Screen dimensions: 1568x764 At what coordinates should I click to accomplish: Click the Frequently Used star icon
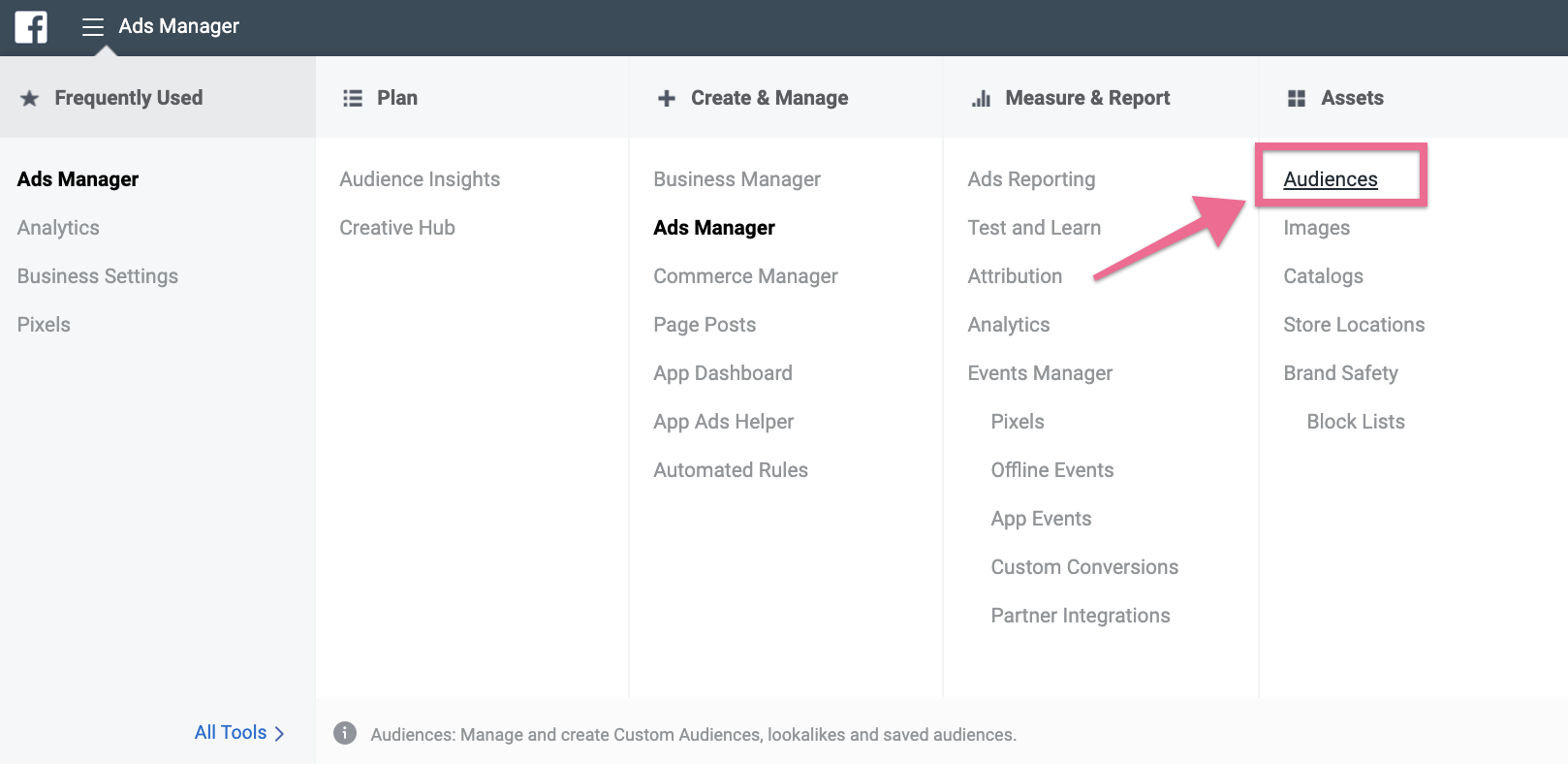click(x=30, y=98)
